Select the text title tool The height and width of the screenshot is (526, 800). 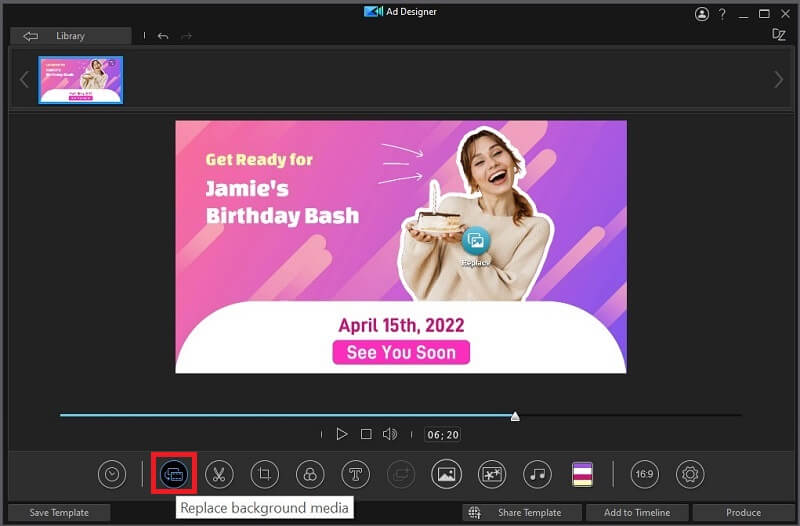356,473
